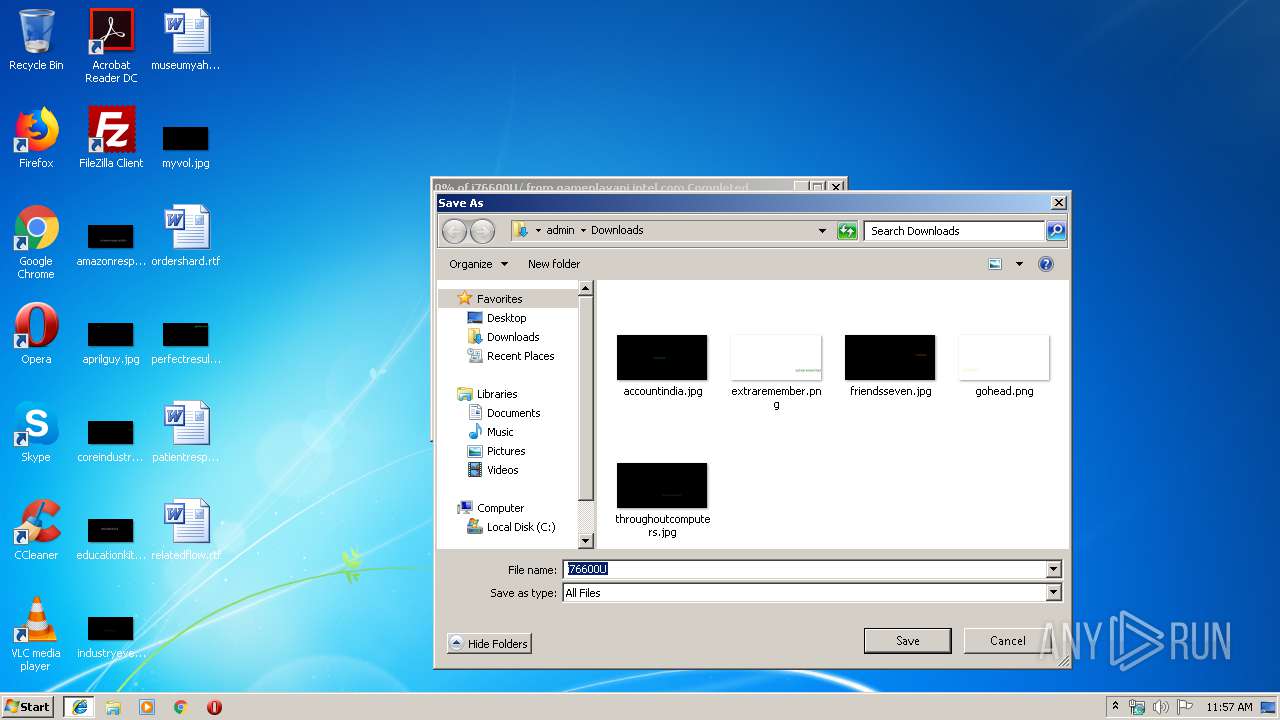Image resolution: width=1280 pixels, height=720 pixels.
Task: Refresh the Downloads folder view
Action: tap(847, 231)
